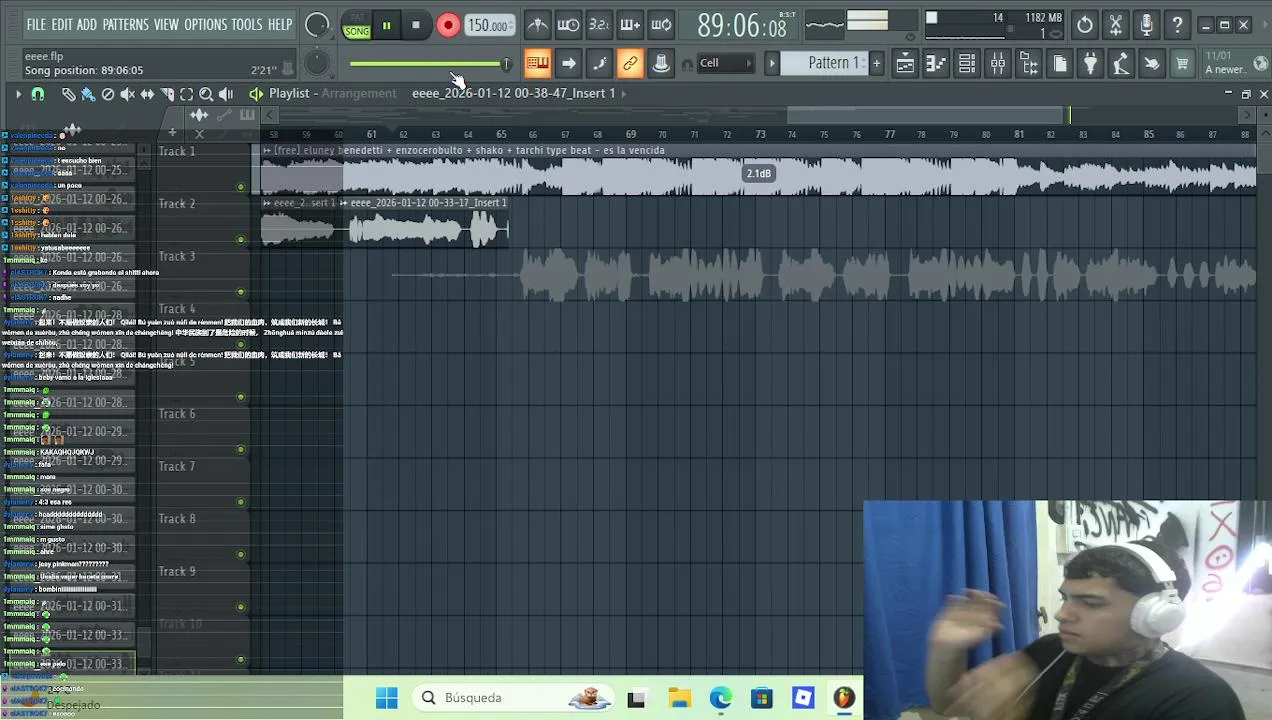Viewport: 1272px width, 720px height.
Task: Mute Track 6 via its green dot
Action: 240,449
